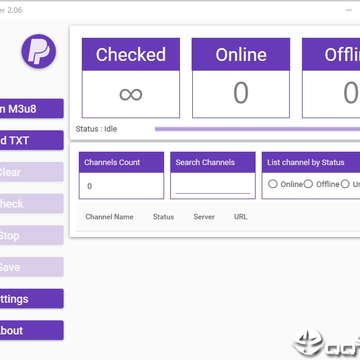Select the Online status radio button

273,184
